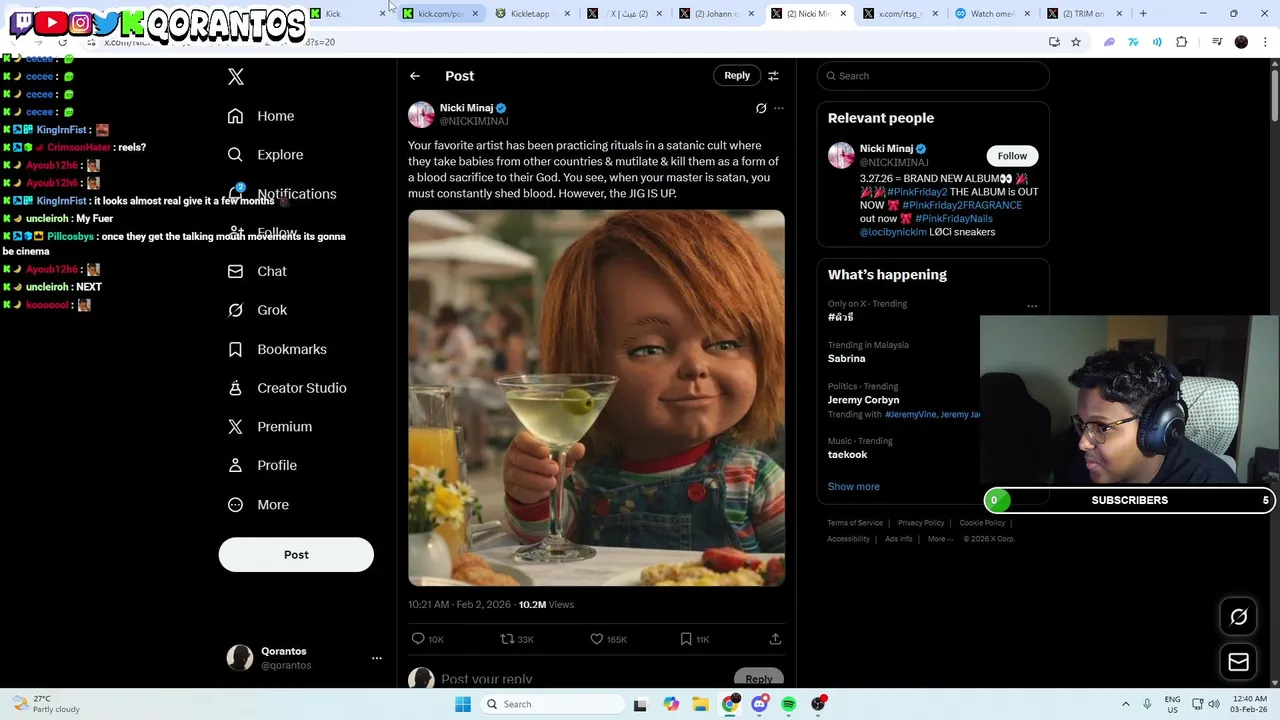
Task: Open Explore in the sidebar
Action: [265, 155]
